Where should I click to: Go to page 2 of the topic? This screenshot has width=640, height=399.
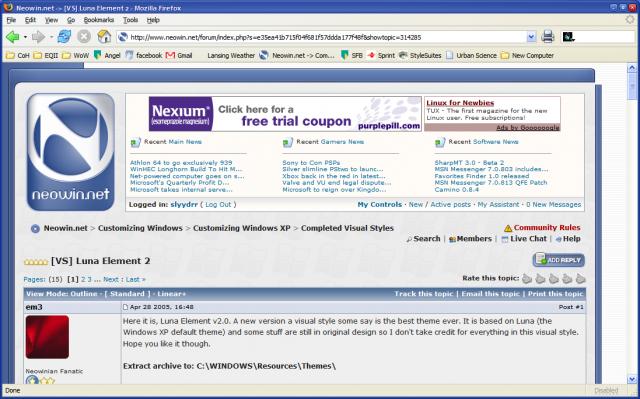coord(83,279)
